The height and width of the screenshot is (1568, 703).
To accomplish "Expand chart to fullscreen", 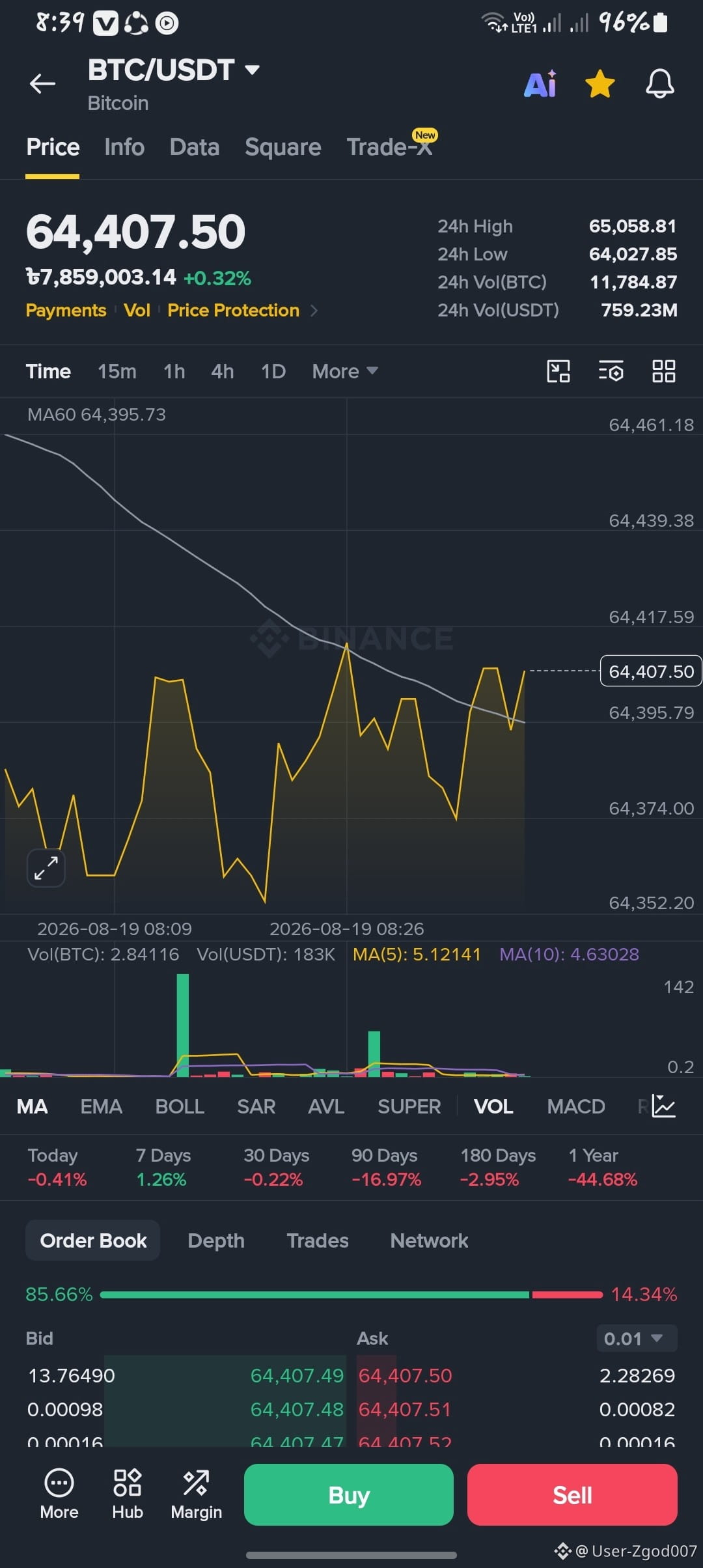I will tap(46, 868).
